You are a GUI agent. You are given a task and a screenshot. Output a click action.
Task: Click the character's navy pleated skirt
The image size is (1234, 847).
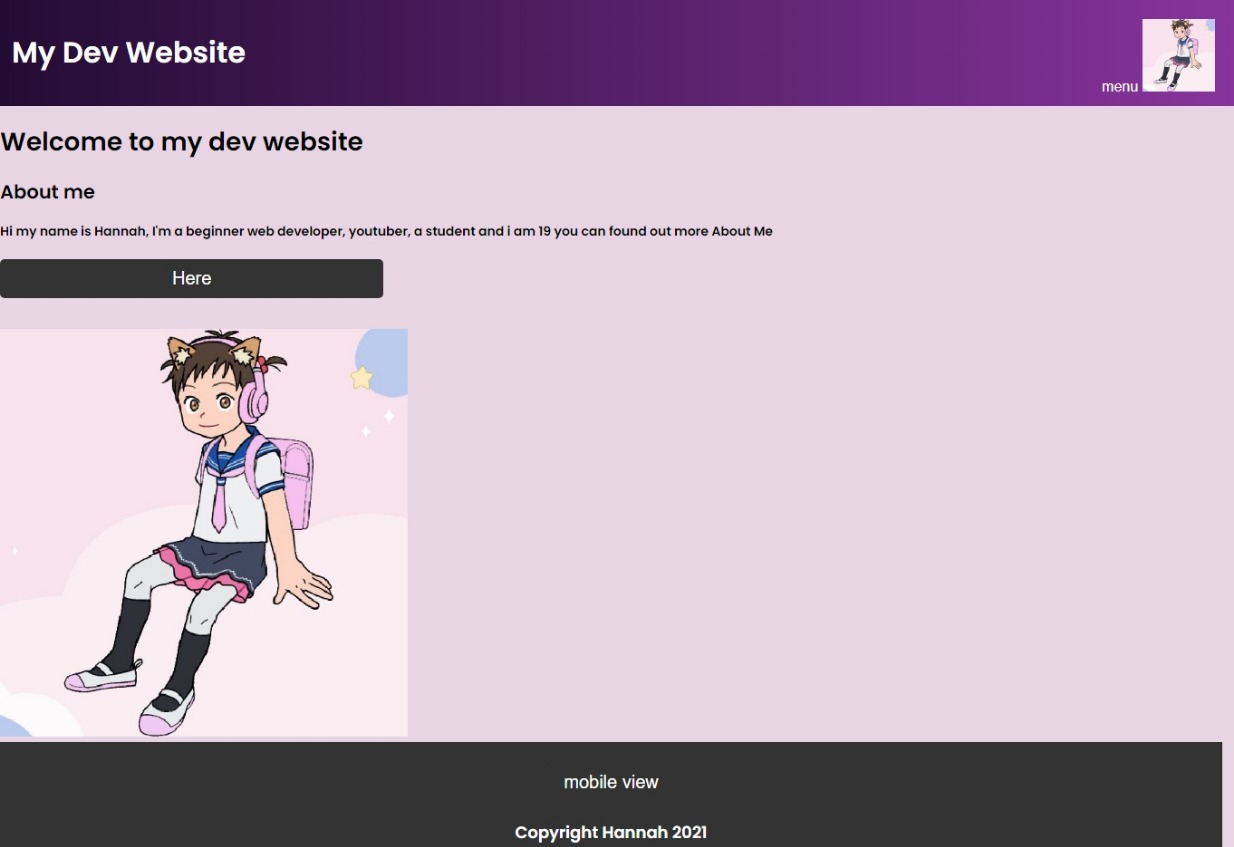tap(217, 561)
